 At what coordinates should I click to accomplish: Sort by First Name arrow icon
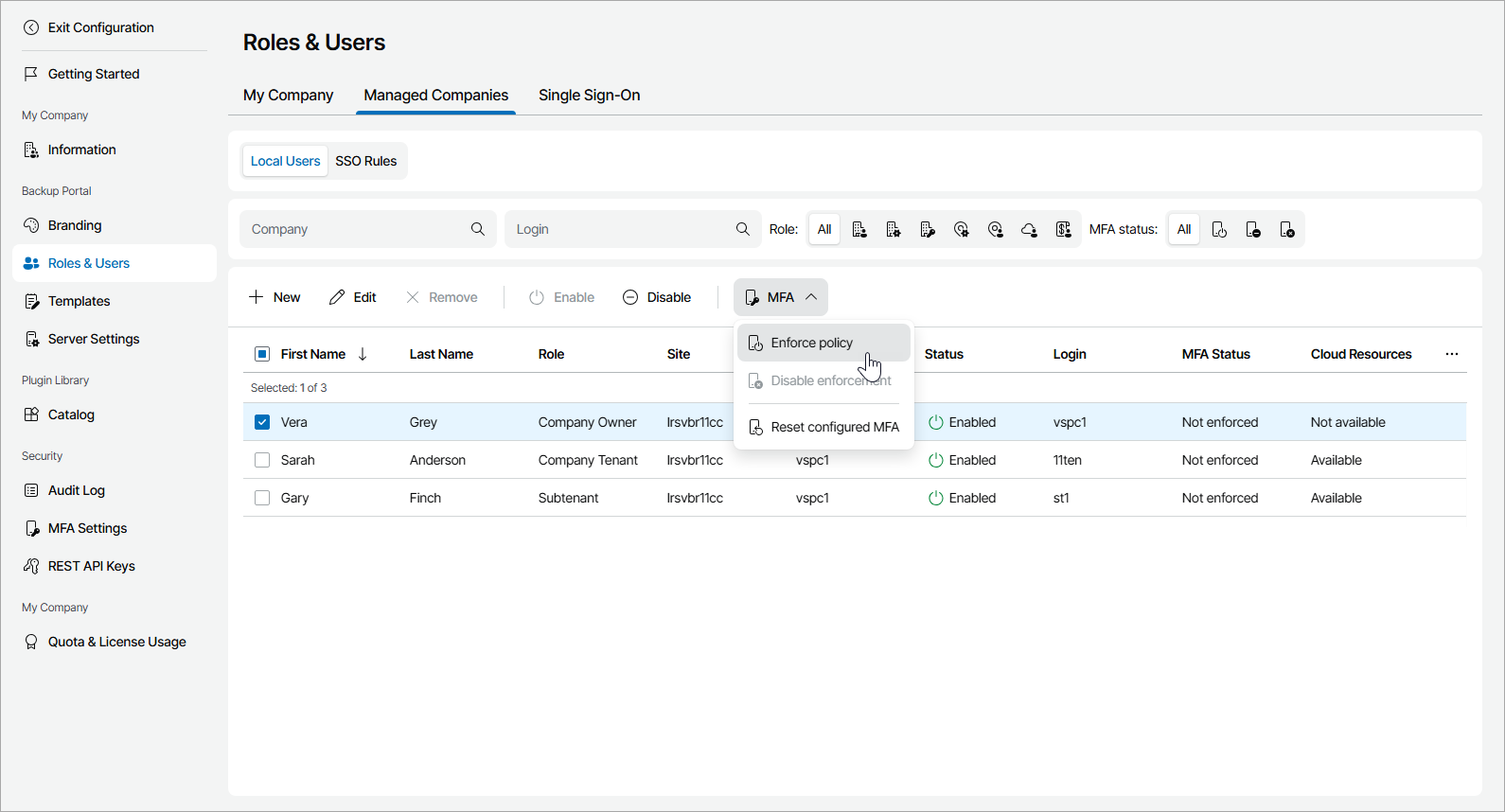363,354
